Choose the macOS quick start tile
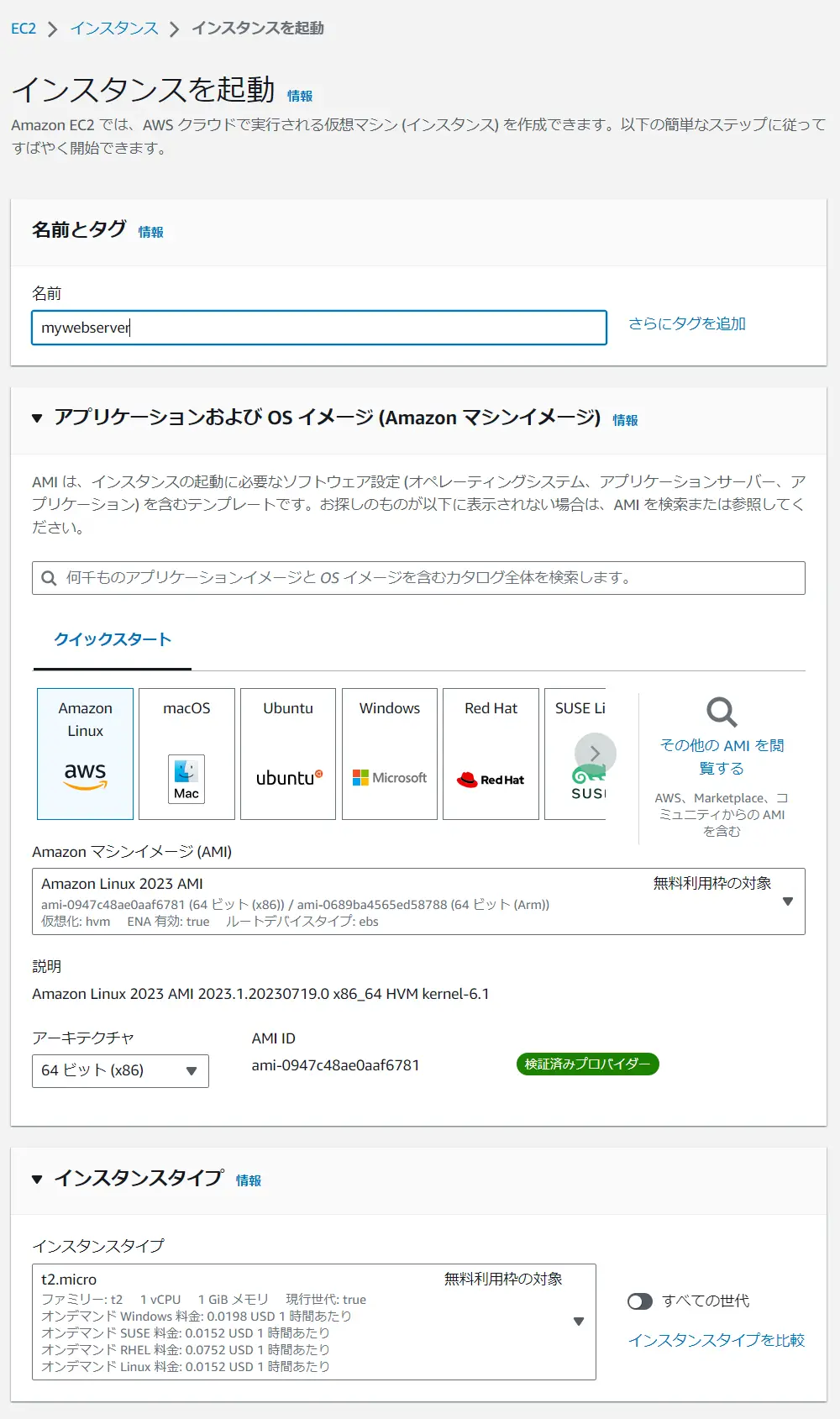 [x=186, y=754]
